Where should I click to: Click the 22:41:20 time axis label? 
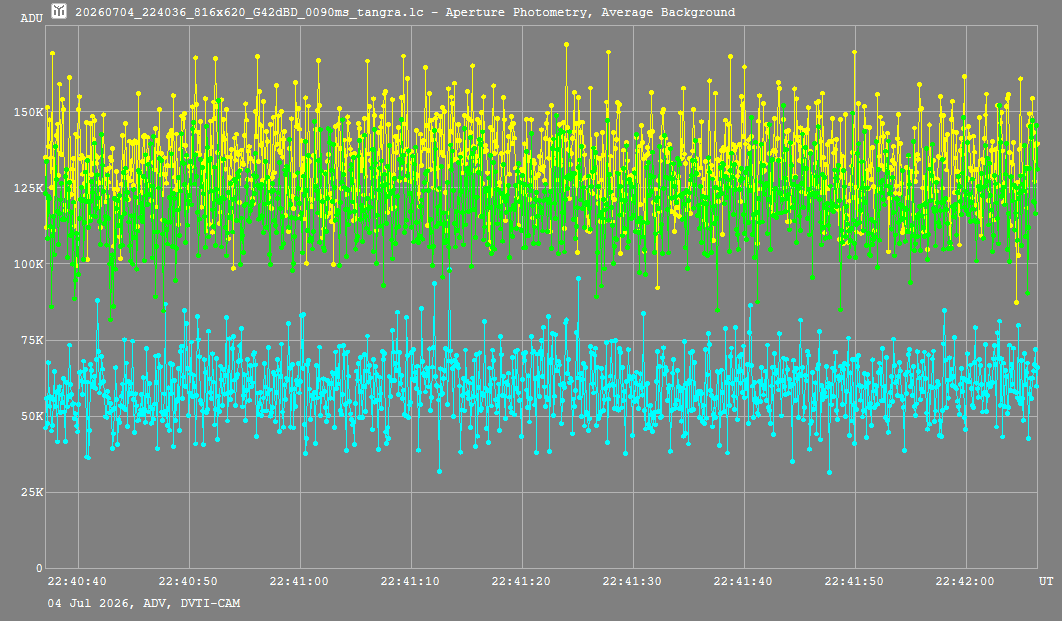(521, 581)
